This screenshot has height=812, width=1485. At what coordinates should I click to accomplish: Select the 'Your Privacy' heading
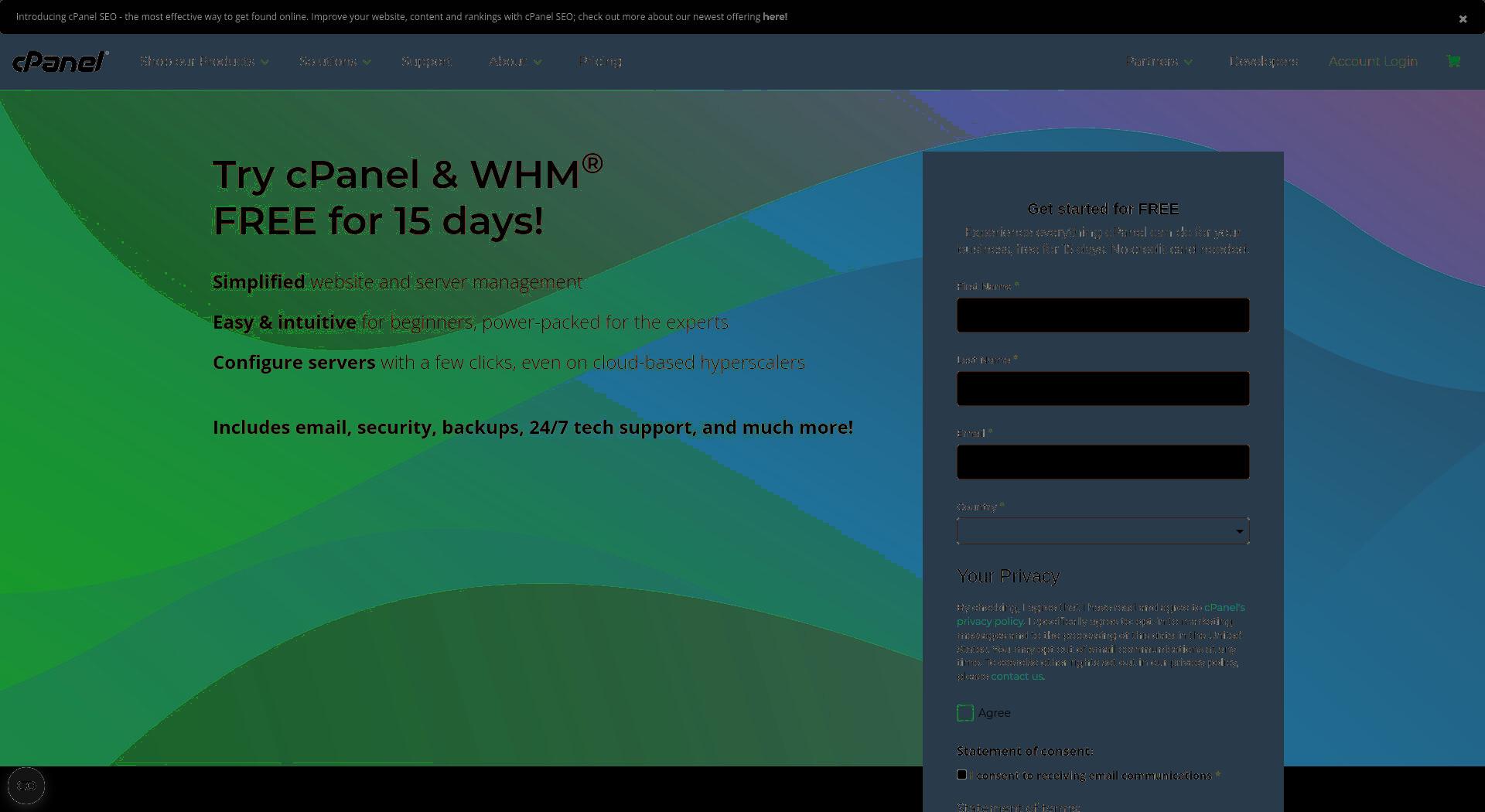point(1008,576)
